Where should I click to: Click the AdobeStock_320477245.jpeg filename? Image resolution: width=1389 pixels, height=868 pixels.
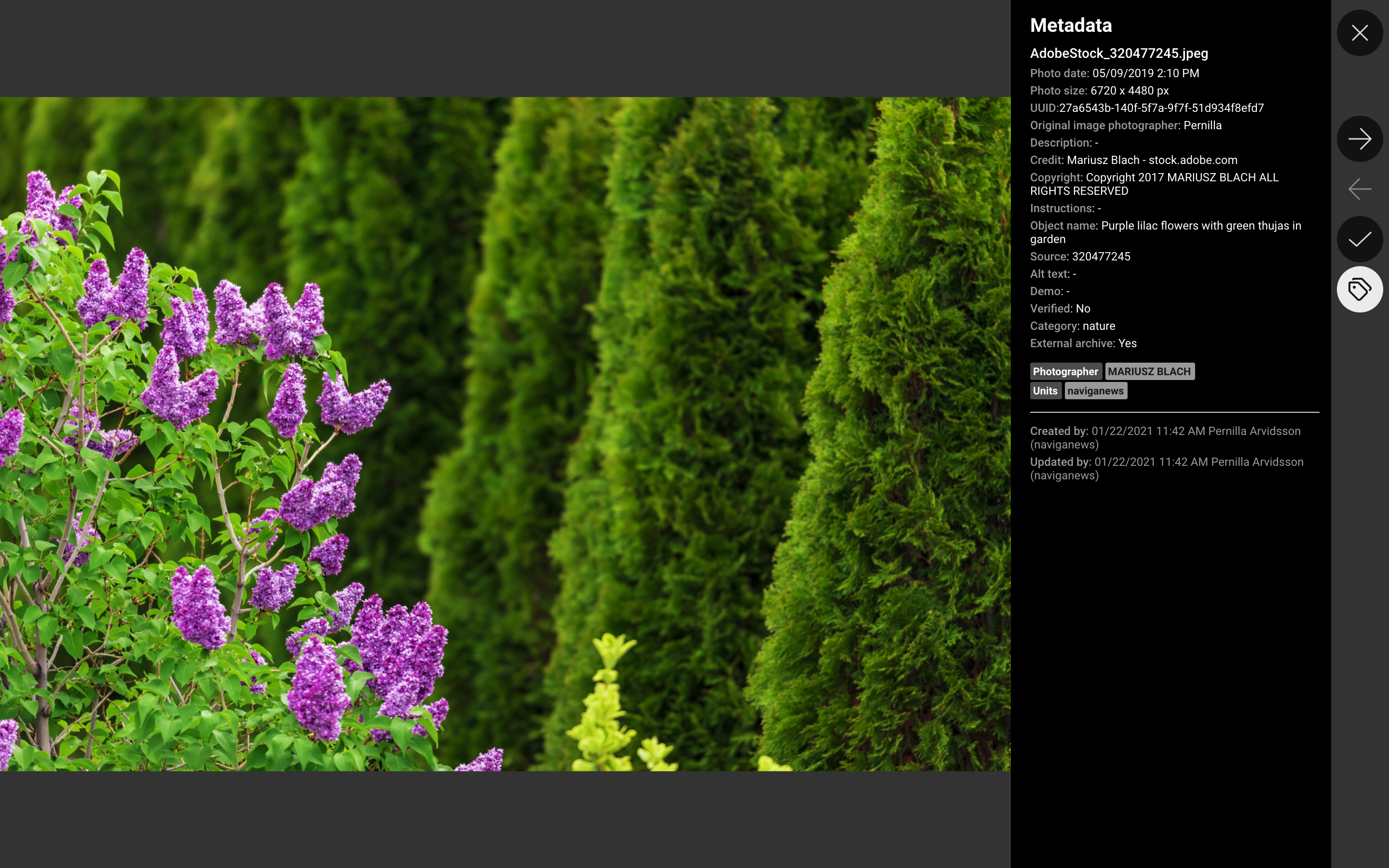[1118, 54]
